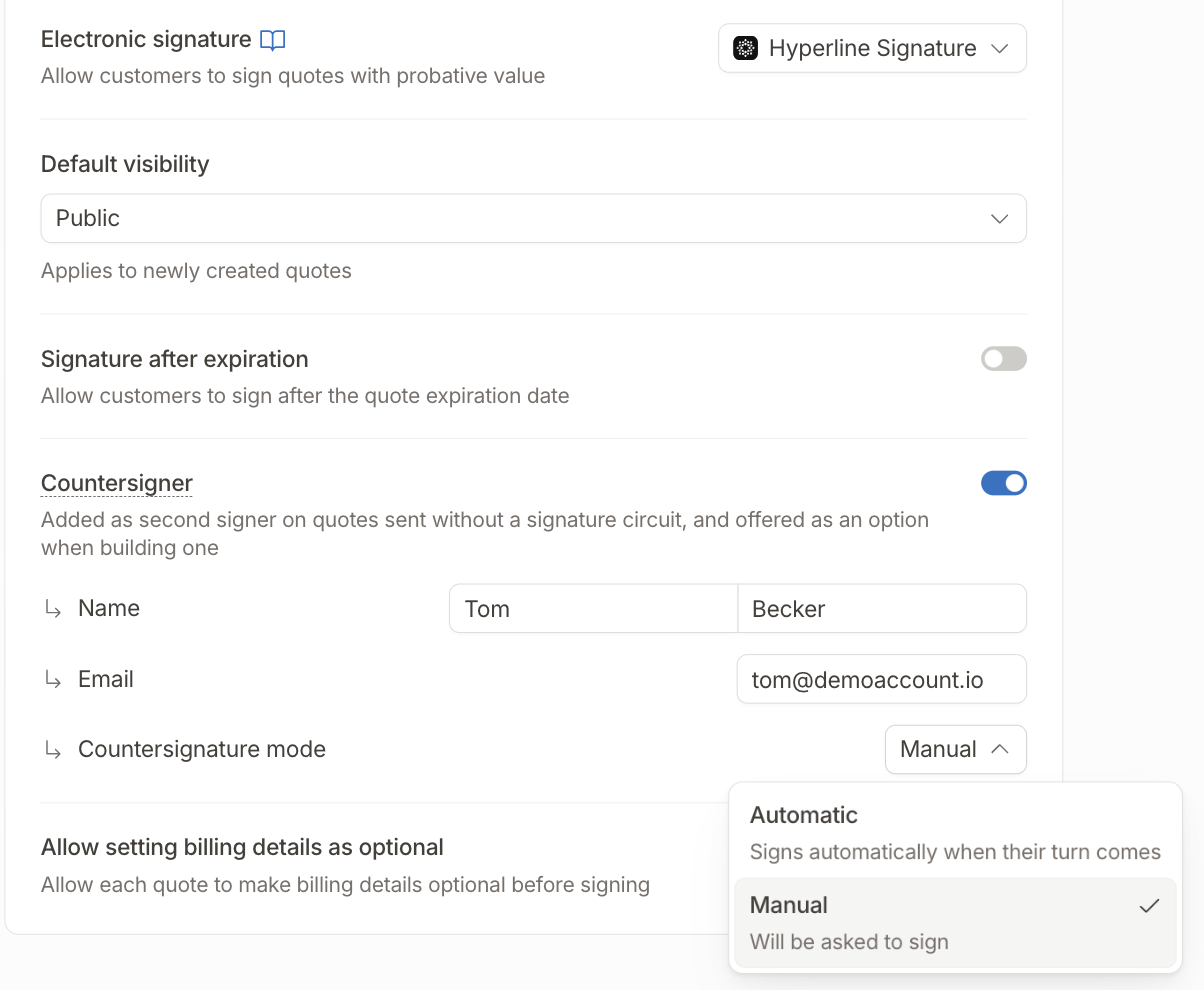Click the Countersignature mode label
The width and height of the screenshot is (1204, 990).
[x=202, y=749]
